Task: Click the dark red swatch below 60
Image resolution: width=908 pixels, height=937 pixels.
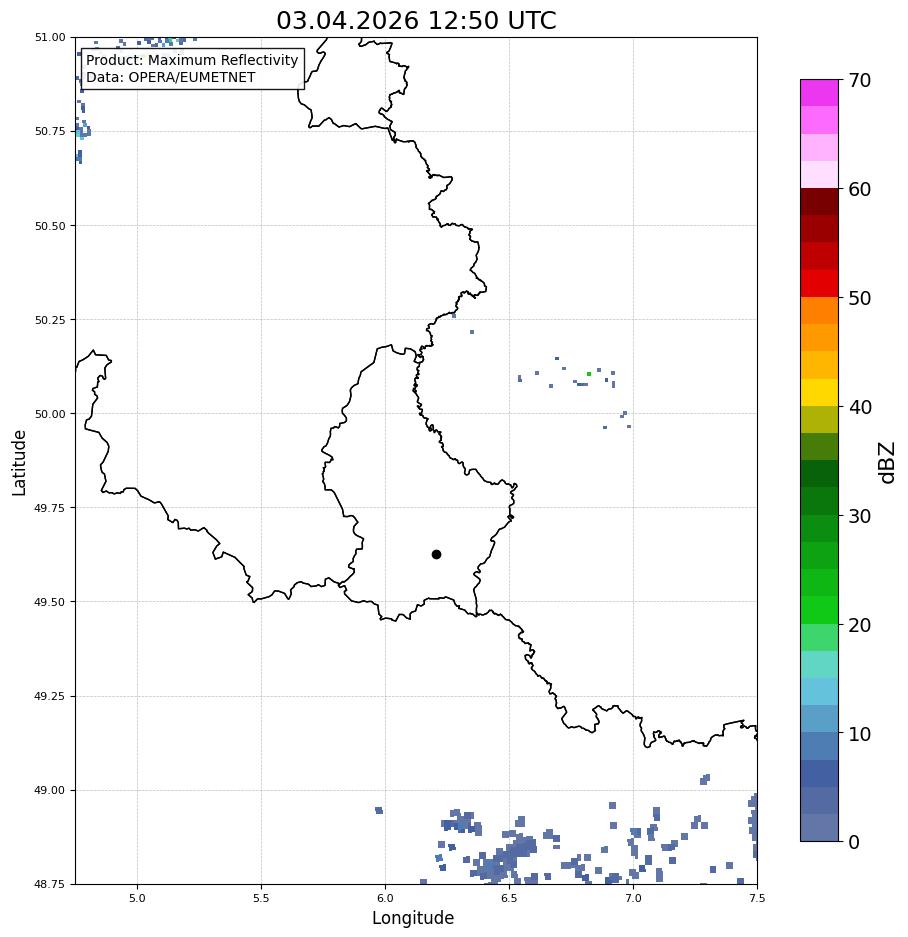Action: 820,202
